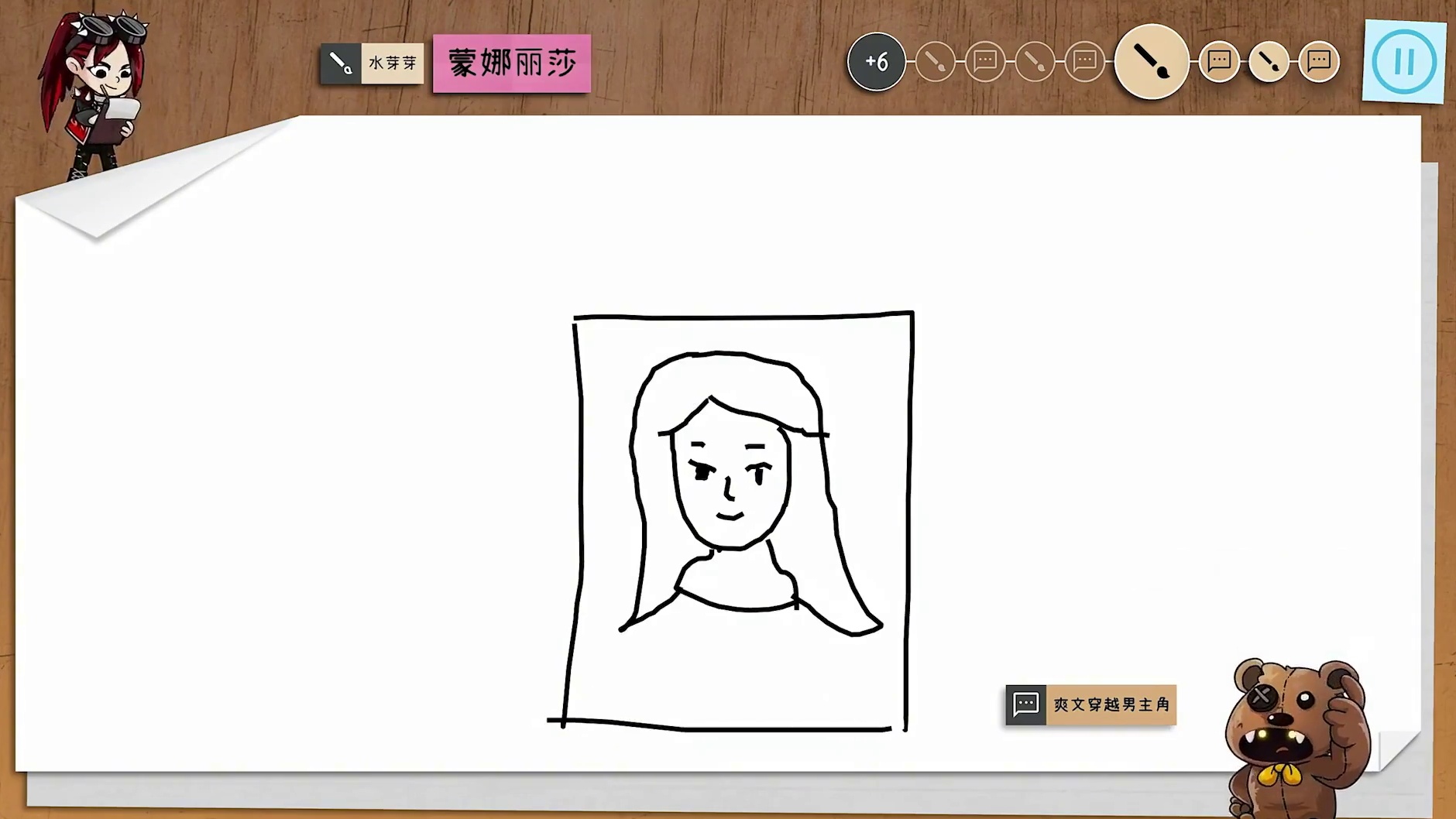Select chat bubble step right of large brush
This screenshot has width=1456, height=819.
click(x=1219, y=61)
